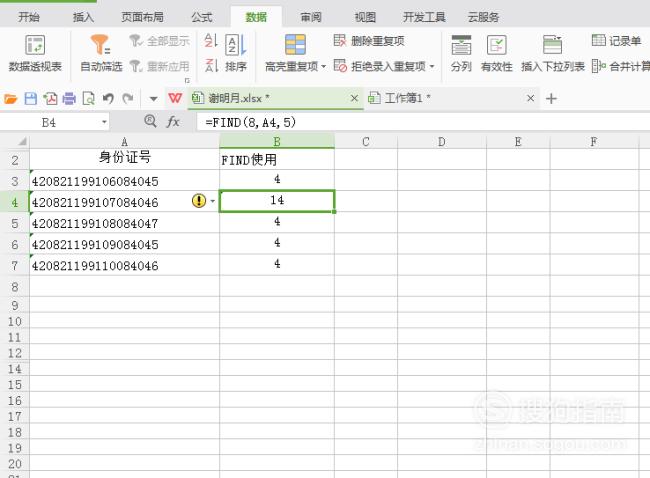The width and height of the screenshot is (650, 478).
Task: Click the print icon
Action: point(69,99)
